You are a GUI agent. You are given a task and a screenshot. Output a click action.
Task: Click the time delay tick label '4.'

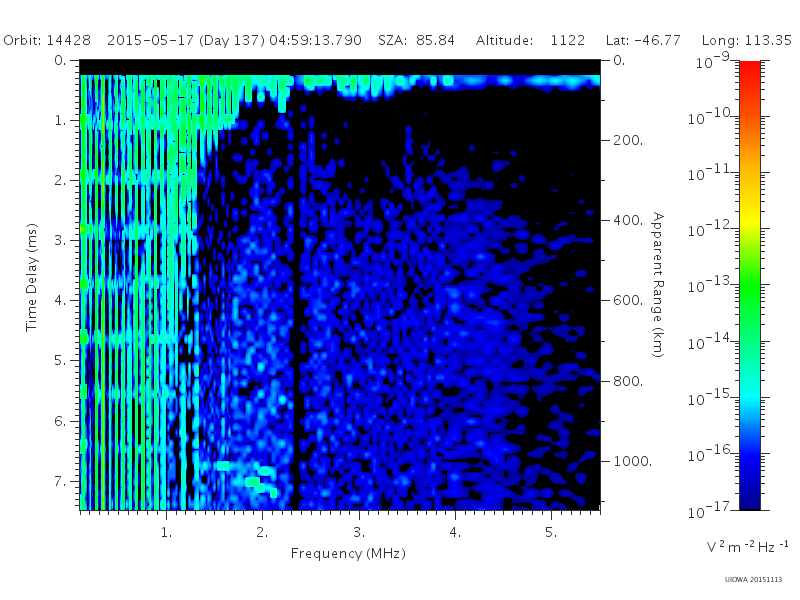click(61, 301)
